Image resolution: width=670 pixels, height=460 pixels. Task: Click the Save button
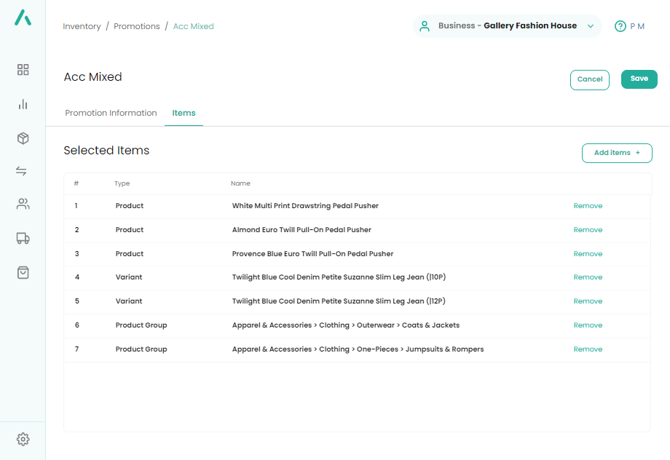click(639, 79)
